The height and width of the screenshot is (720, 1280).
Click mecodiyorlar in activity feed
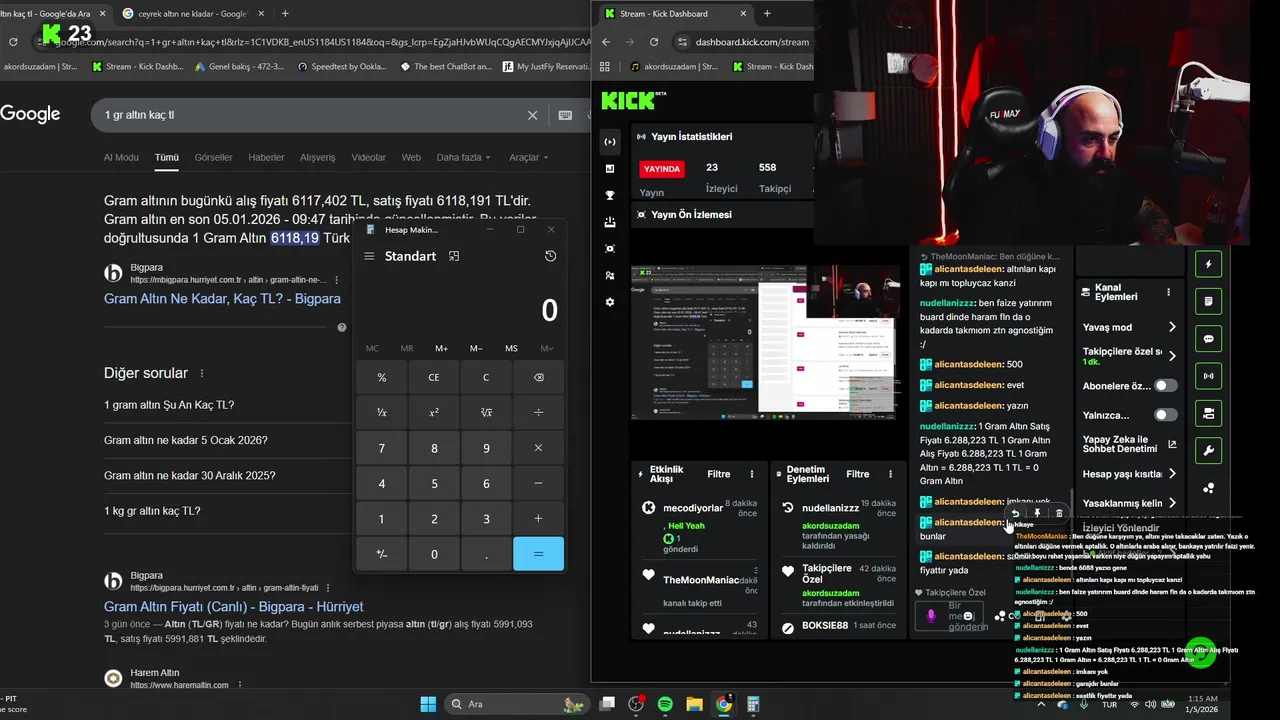point(692,508)
